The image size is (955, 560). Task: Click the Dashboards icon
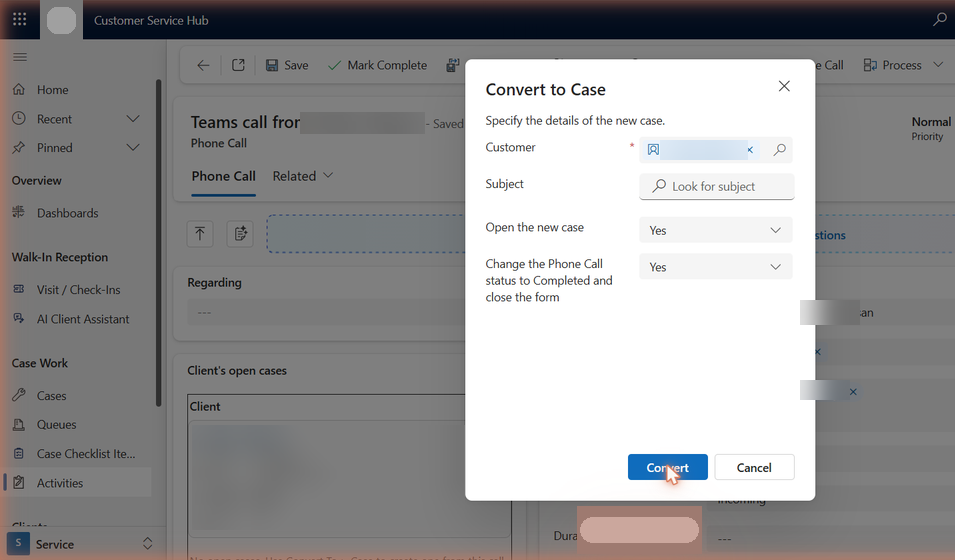(x=19, y=212)
